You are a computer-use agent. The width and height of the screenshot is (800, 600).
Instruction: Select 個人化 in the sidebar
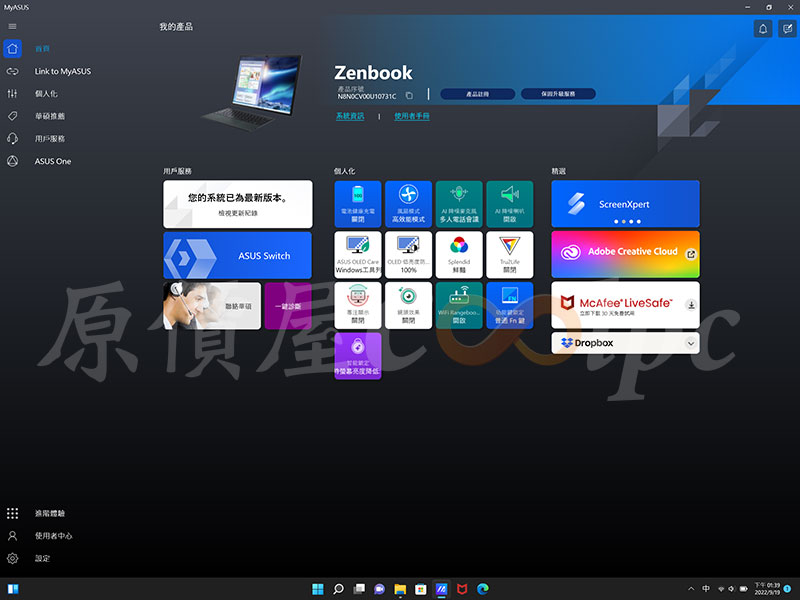click(x=46, y=94)
